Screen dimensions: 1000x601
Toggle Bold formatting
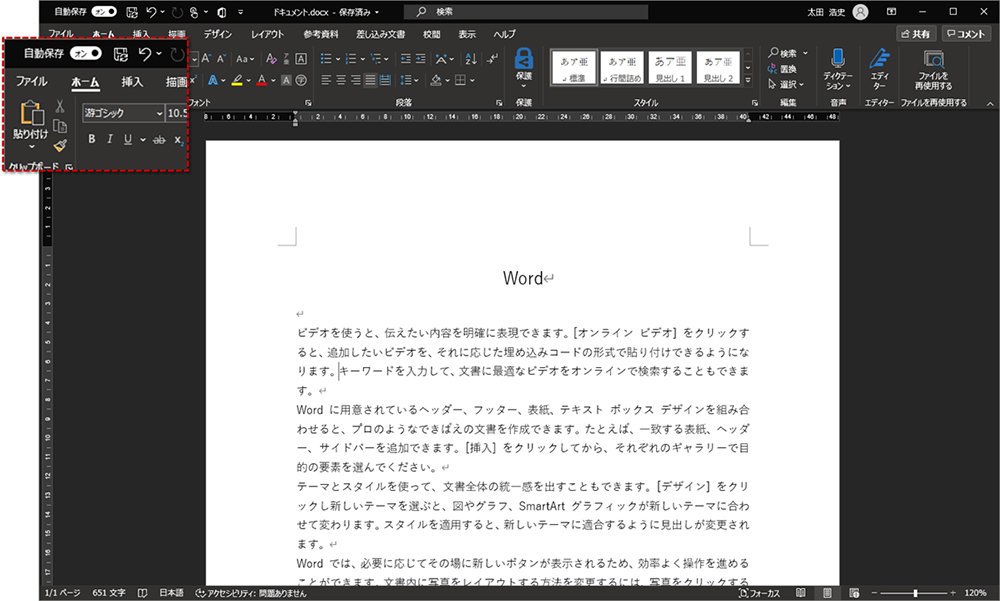coord(92,139)
